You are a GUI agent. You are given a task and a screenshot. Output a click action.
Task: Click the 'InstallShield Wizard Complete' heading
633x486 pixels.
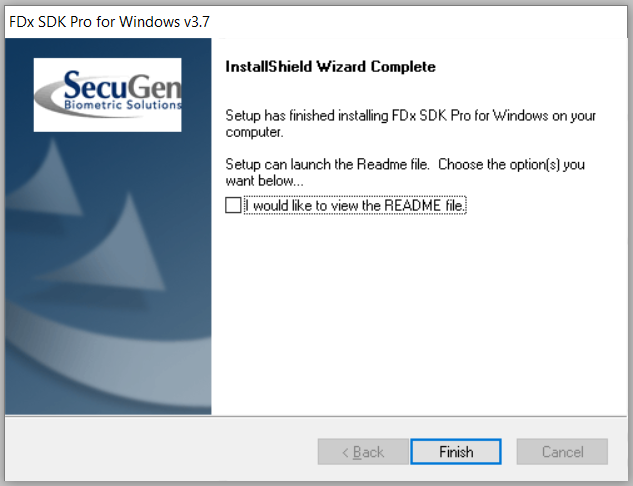click(x=330, y=67)
